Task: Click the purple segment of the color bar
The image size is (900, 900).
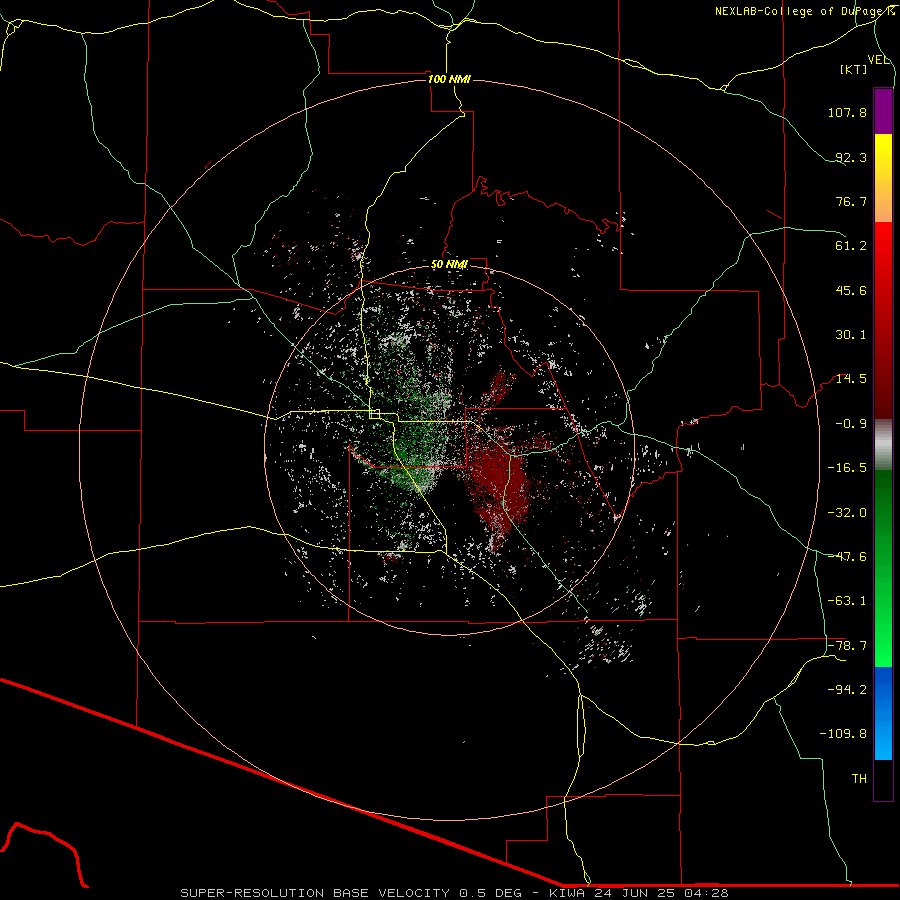Action: click(883, 111)
